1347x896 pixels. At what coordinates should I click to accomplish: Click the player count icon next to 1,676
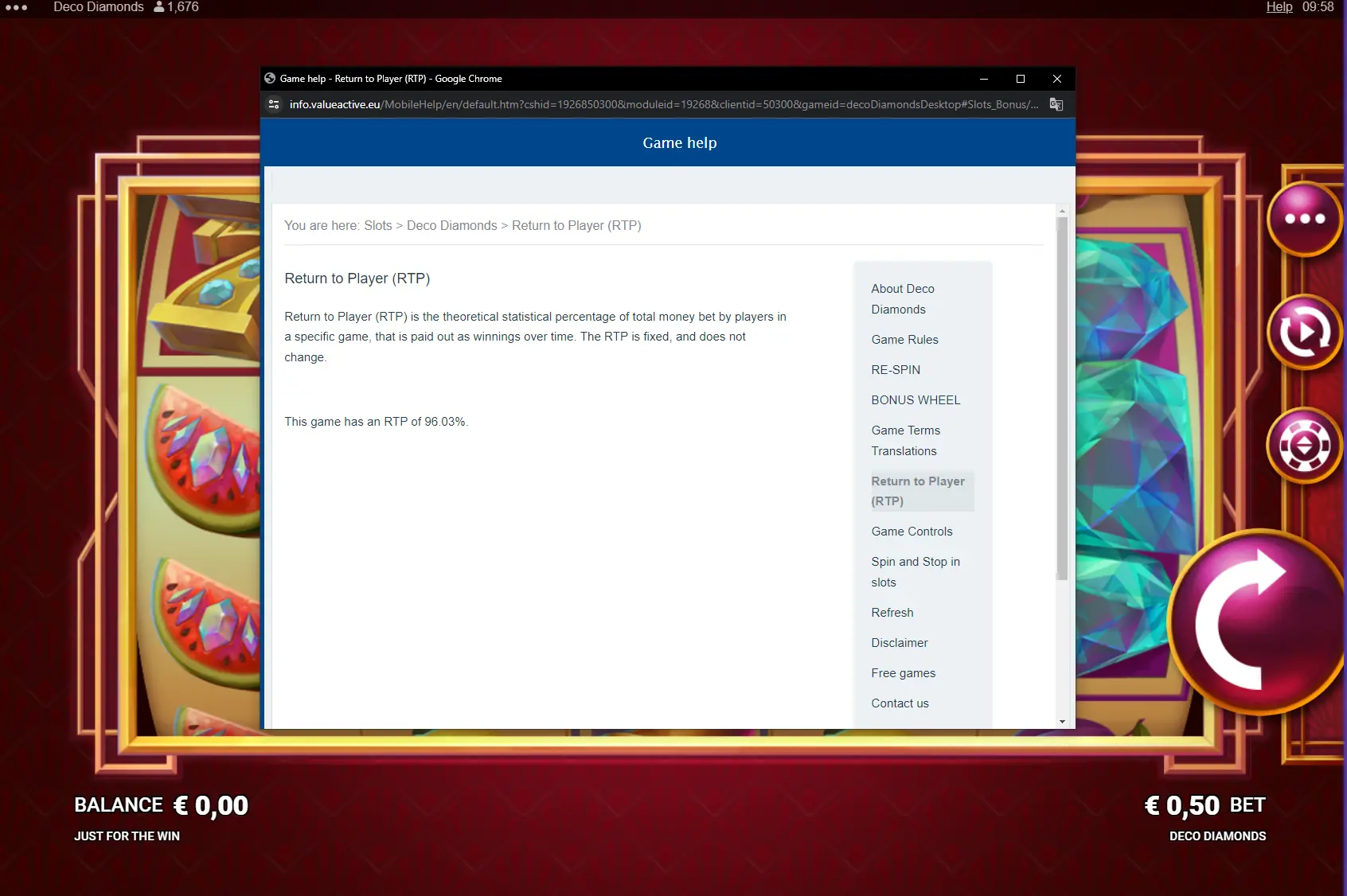(x=158, y=7)
